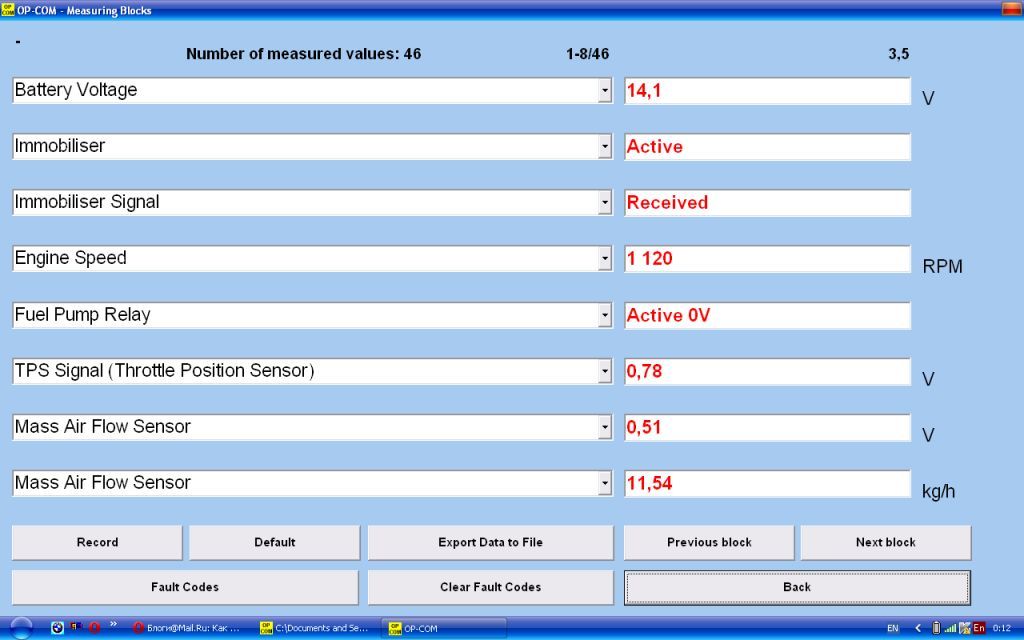Switch to the Mail.Ru browser taskbar item

pos(187,628)
